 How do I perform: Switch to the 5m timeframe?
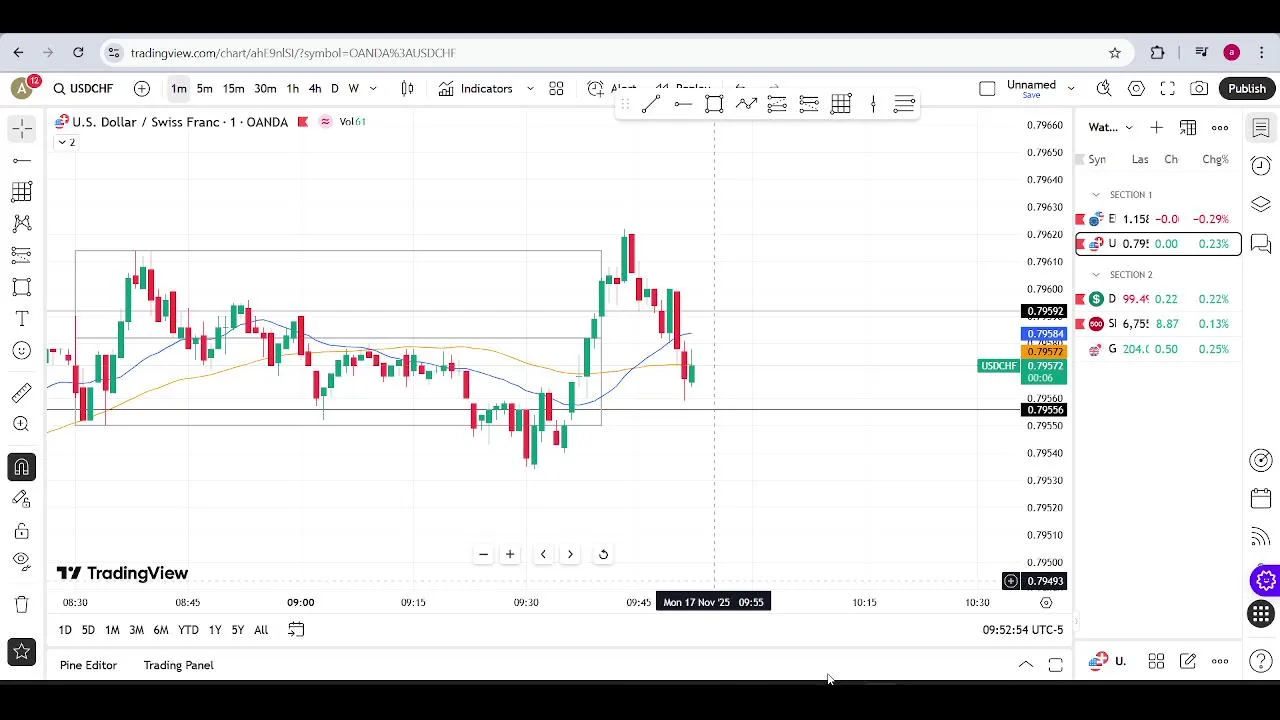click(x=204, y=89)
